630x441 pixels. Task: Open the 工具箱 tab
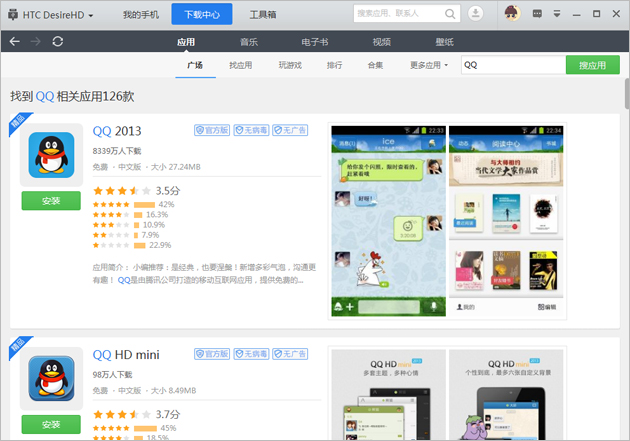pos(264,14)
